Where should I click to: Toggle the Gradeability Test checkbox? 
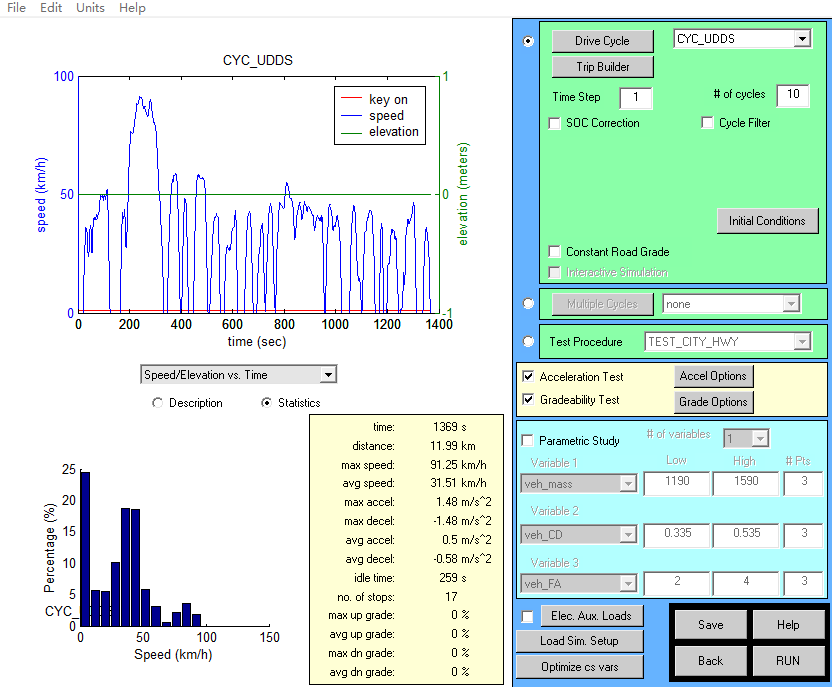click(528, 400)
